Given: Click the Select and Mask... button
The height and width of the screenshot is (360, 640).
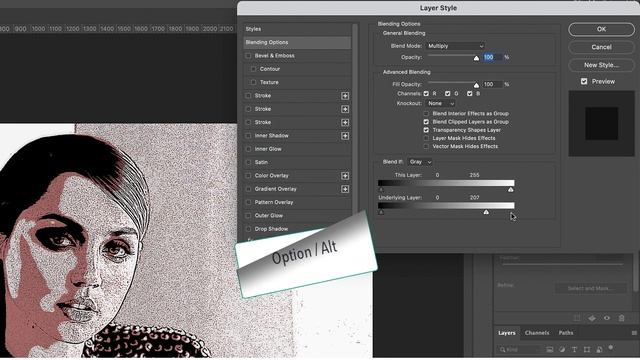Looking at the screenshot, I should 591,289.
